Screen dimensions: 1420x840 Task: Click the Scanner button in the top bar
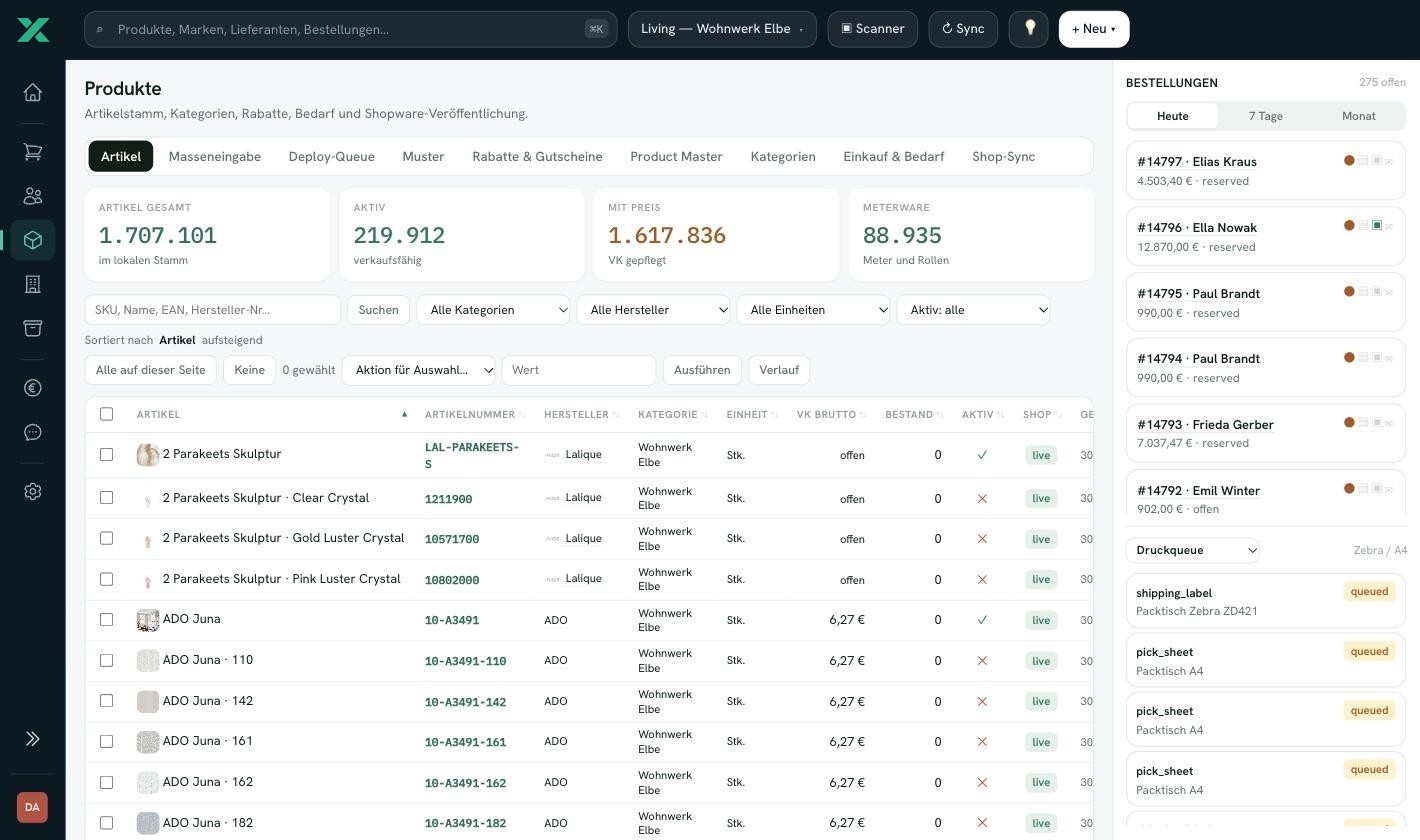(873, 29)
